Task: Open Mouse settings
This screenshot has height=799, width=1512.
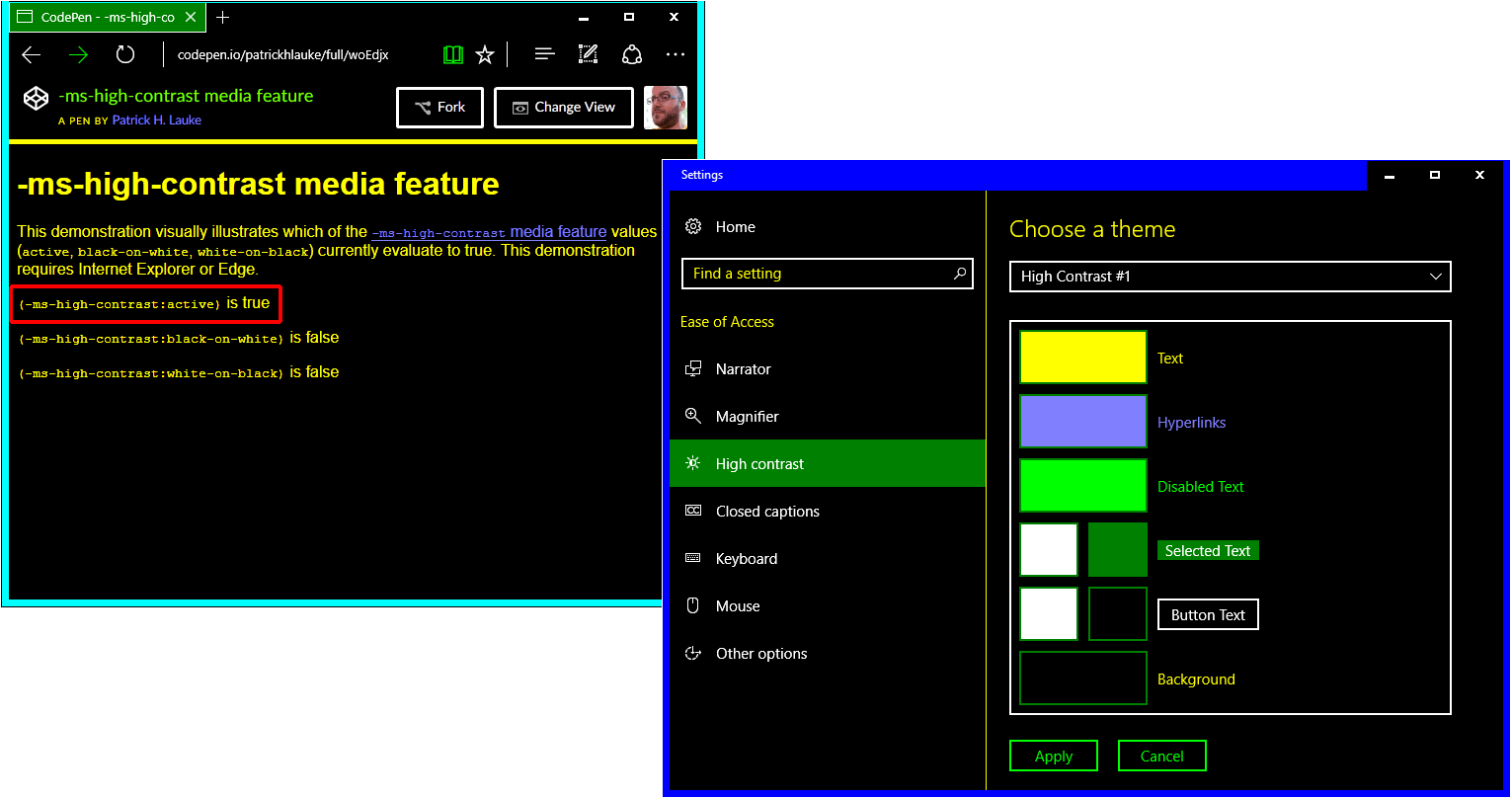Action: pos(737,605)
